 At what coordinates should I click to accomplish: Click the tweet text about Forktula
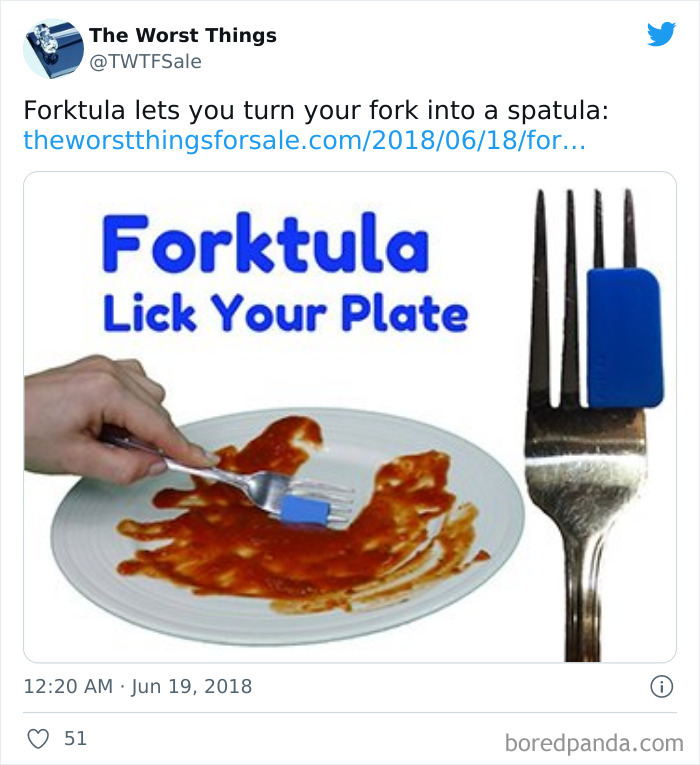coord(316,110)
